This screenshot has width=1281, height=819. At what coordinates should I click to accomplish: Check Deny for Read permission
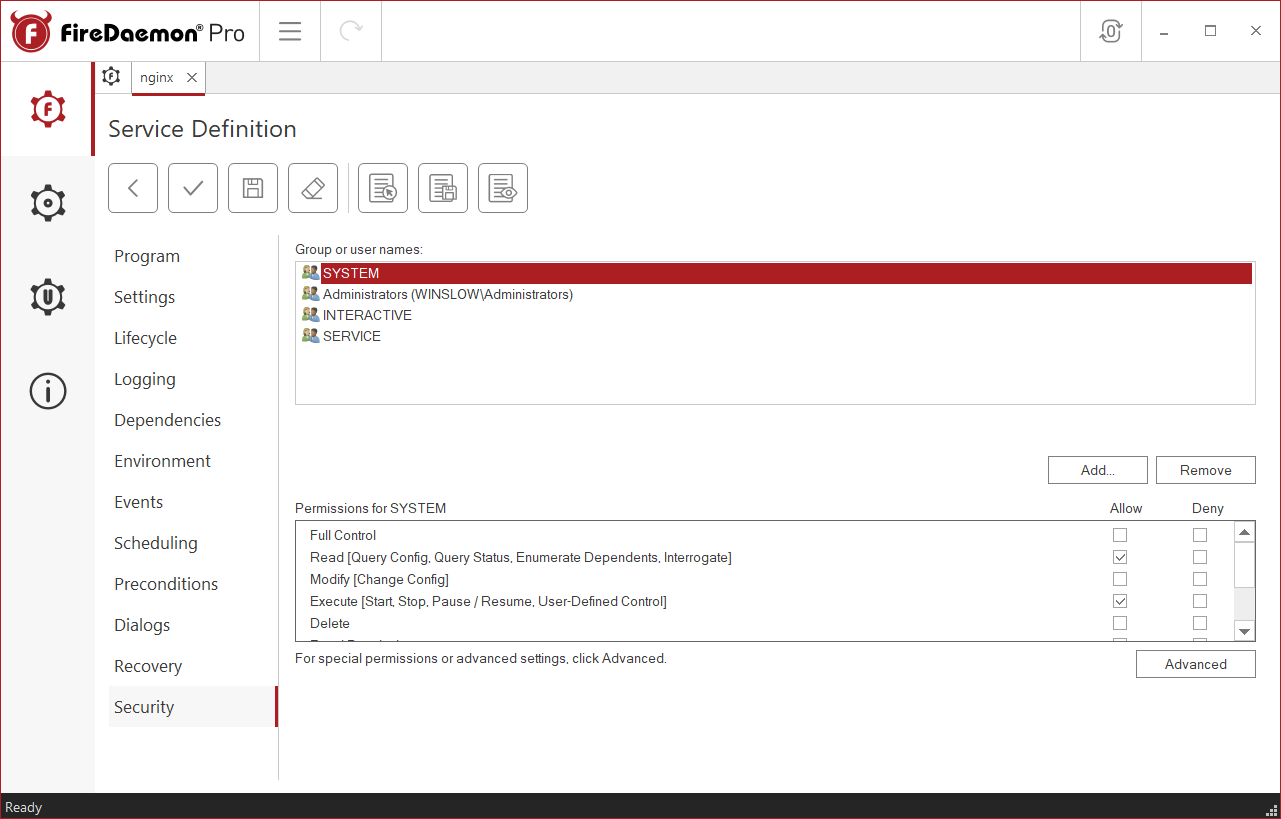point(1200,557)
